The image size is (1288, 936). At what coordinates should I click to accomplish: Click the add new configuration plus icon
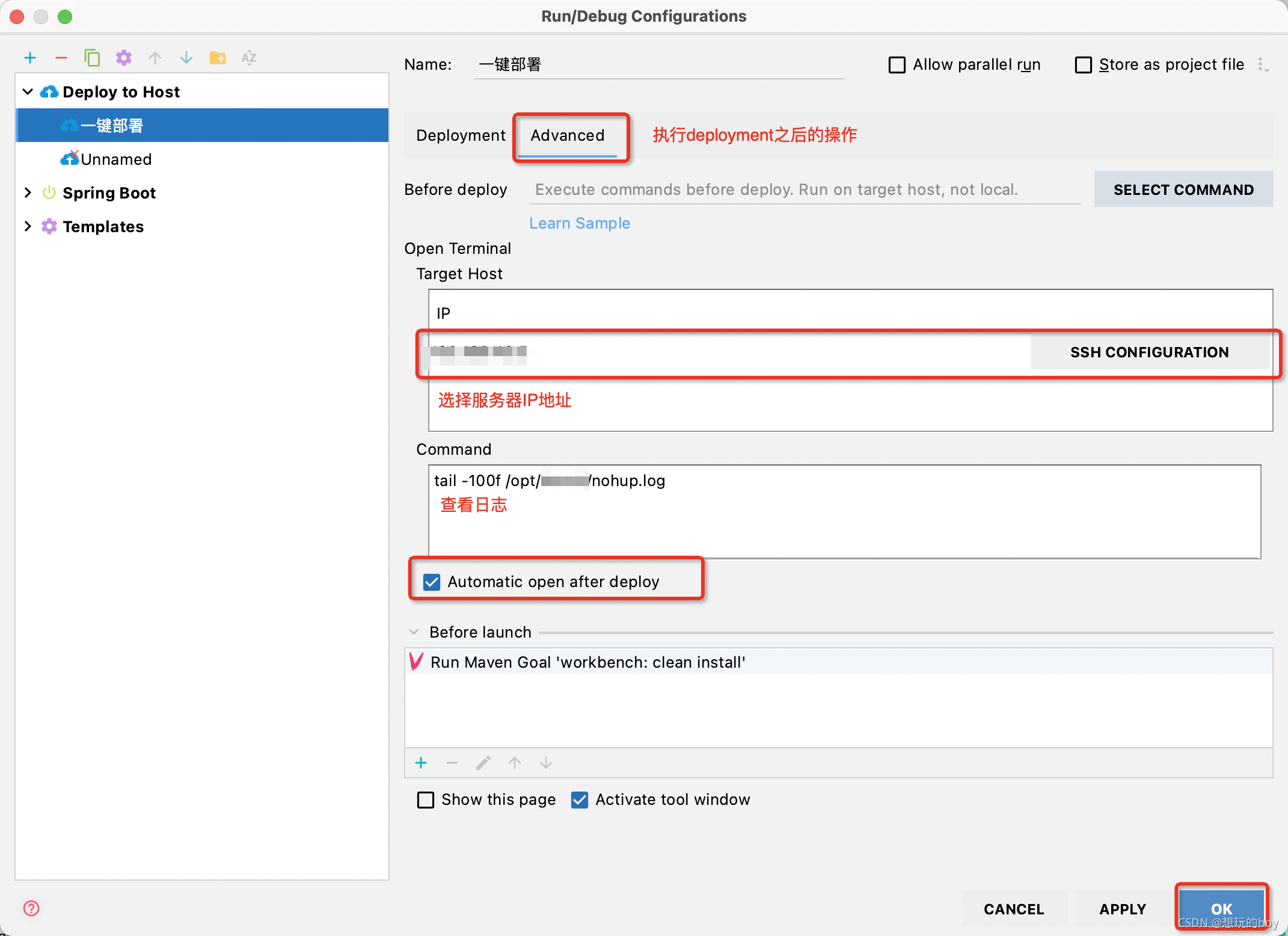pos(30,58)
